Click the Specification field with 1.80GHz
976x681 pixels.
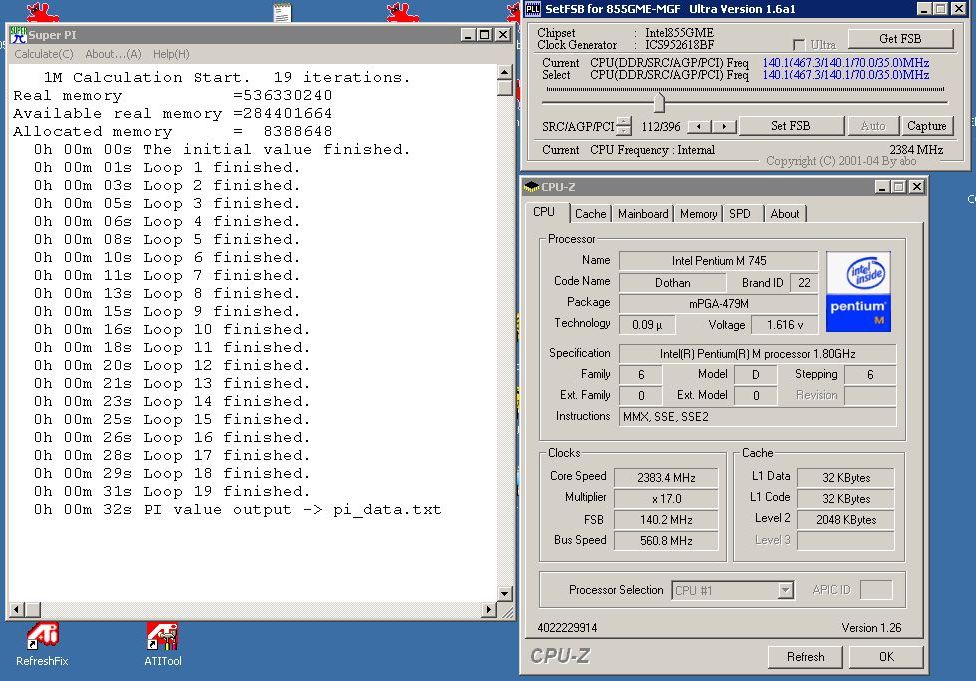[757, 354]
